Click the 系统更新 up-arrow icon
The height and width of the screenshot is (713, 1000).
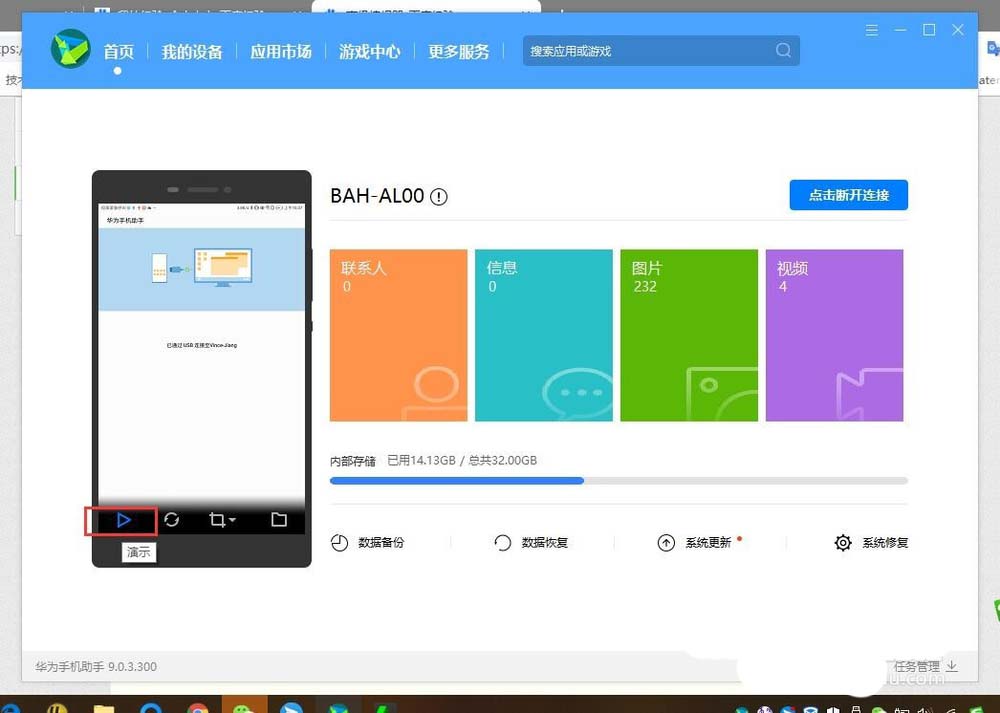[666, 543]
